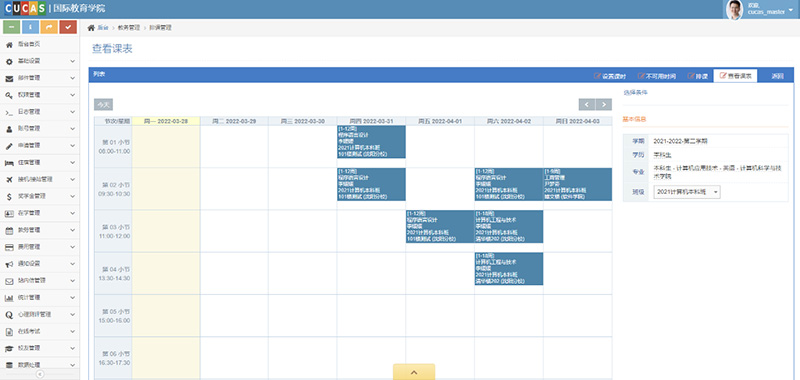Screen dimensions: 800x380
Task: Click the red checkmark icon button
Action: 68,27
